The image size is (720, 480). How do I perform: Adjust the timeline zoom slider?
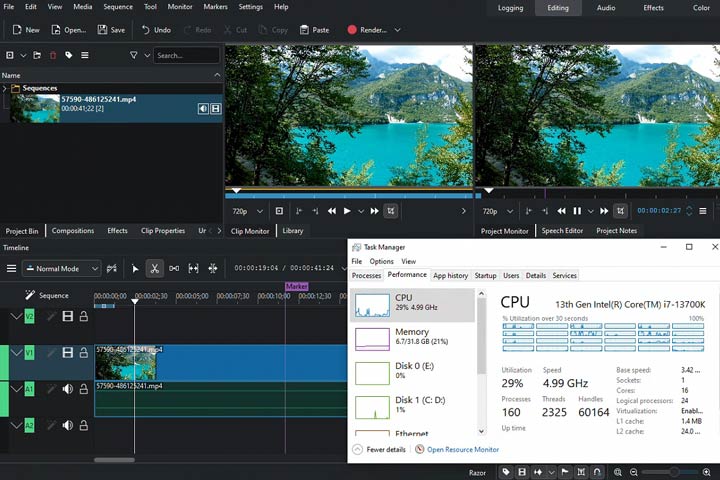coord(674,472)
